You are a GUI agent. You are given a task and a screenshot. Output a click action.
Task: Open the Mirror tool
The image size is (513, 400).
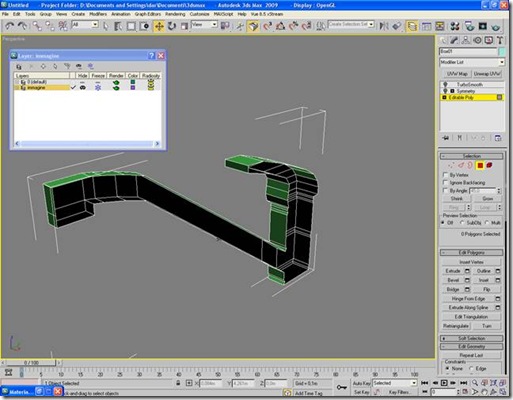click(384, 26)
